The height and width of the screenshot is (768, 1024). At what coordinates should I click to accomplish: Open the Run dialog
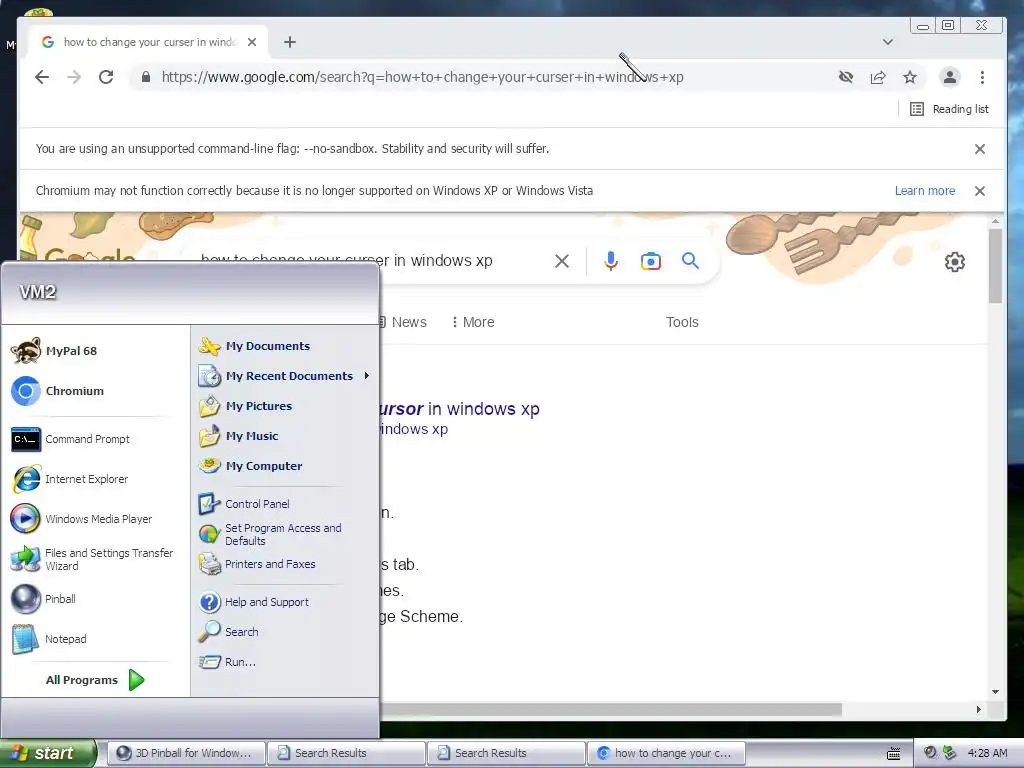[x=227, y=662]
